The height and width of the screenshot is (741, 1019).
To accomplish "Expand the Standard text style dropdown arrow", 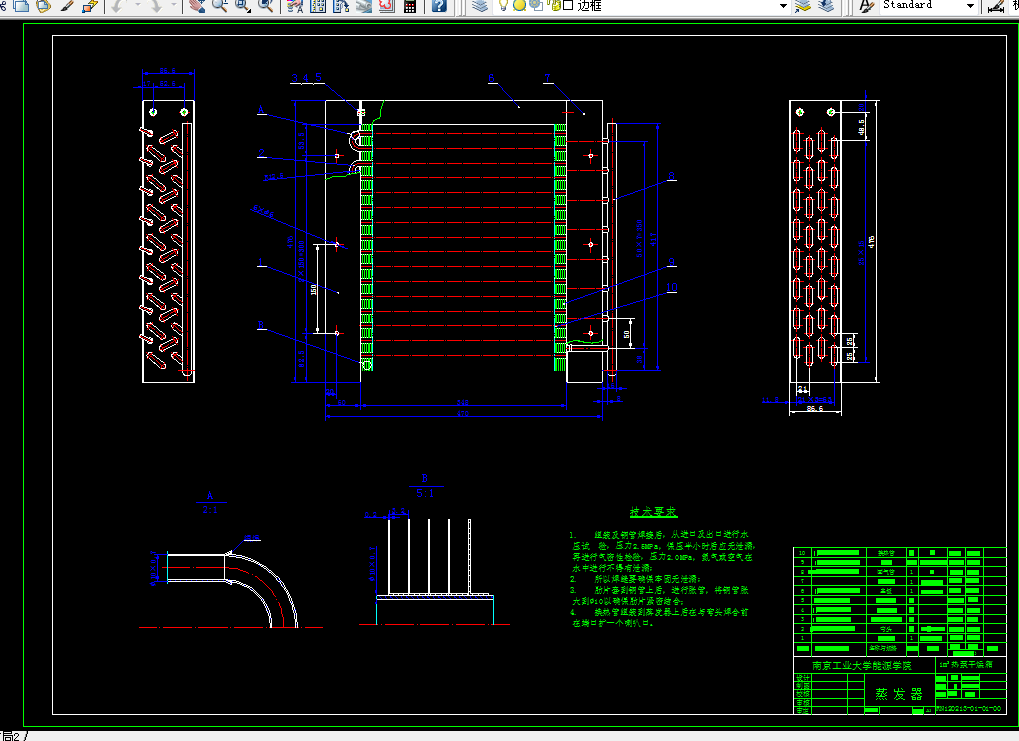I will (x=970, y=6).
